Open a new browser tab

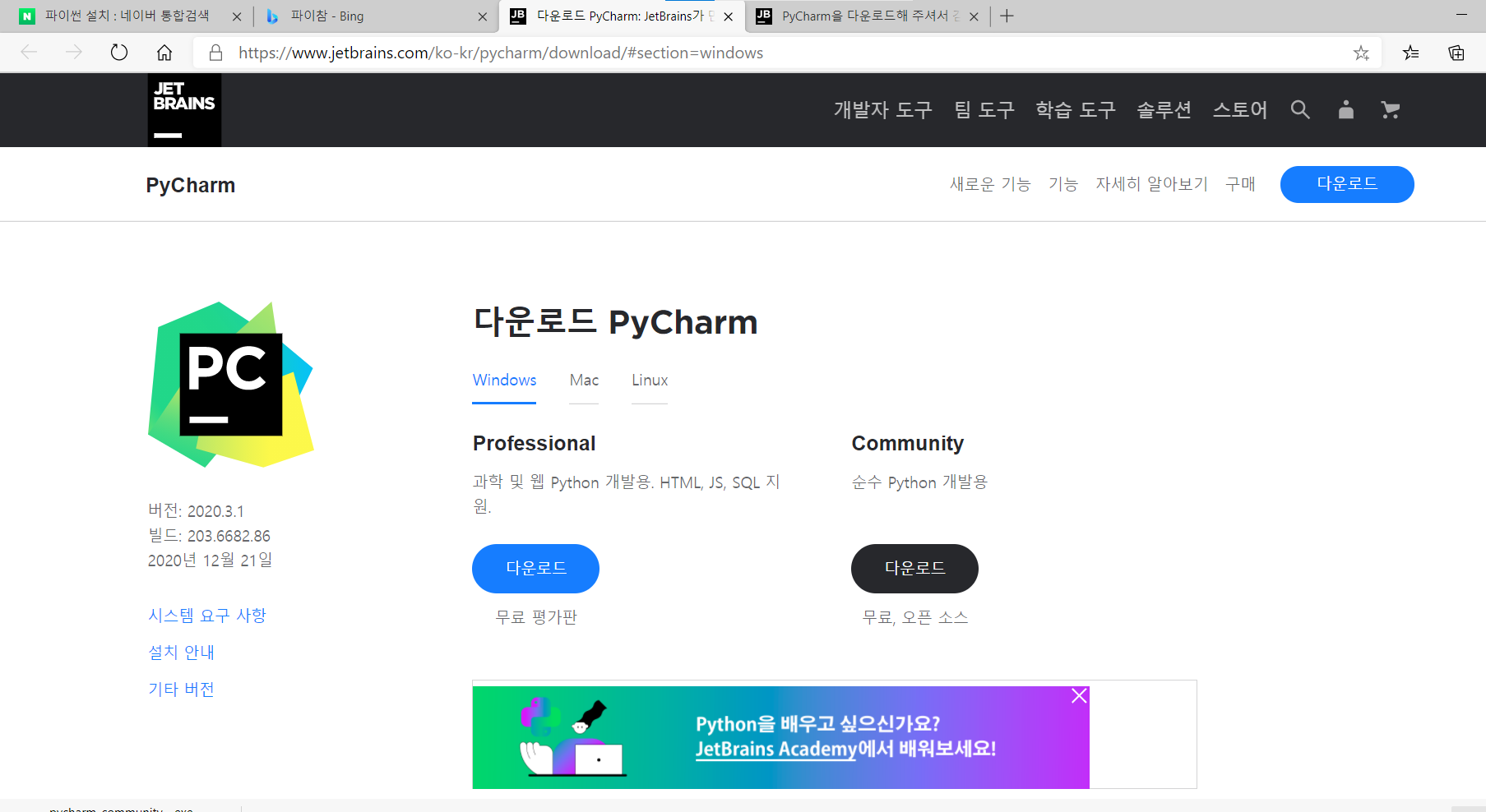point(1007,16)
